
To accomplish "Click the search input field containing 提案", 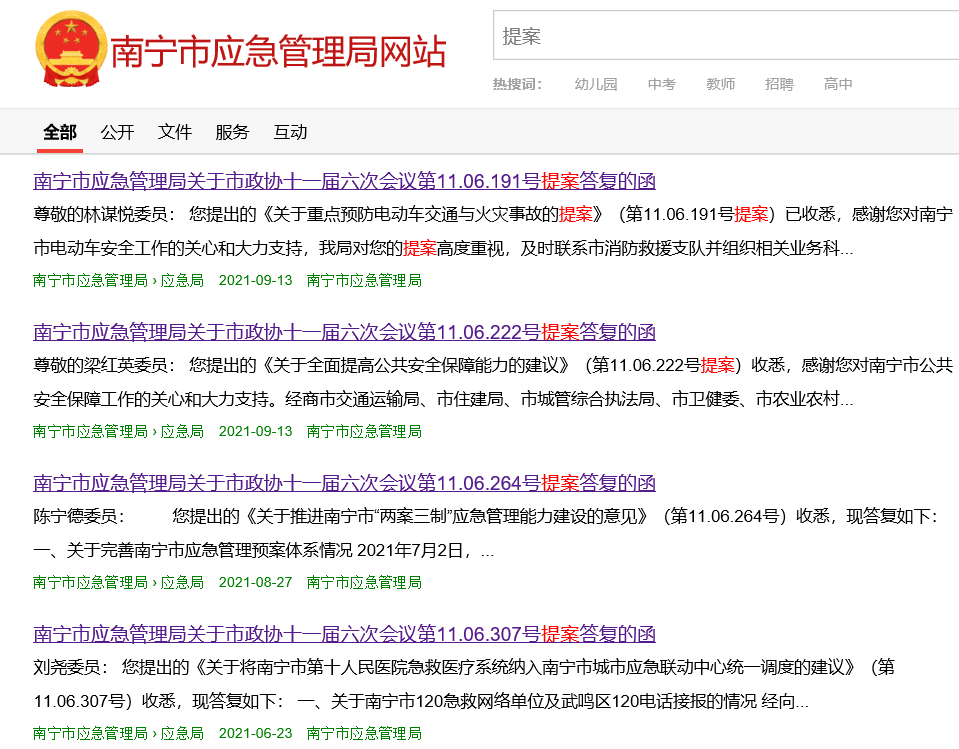I will (725, 37).
